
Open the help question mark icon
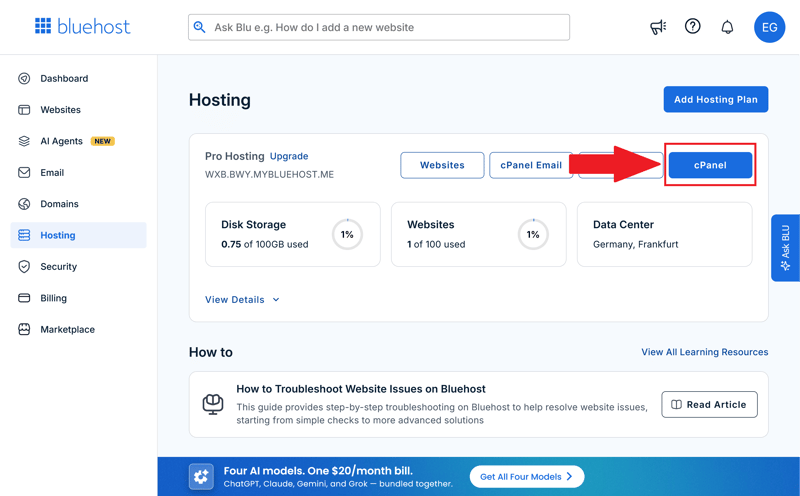click(x=692, y=26)
